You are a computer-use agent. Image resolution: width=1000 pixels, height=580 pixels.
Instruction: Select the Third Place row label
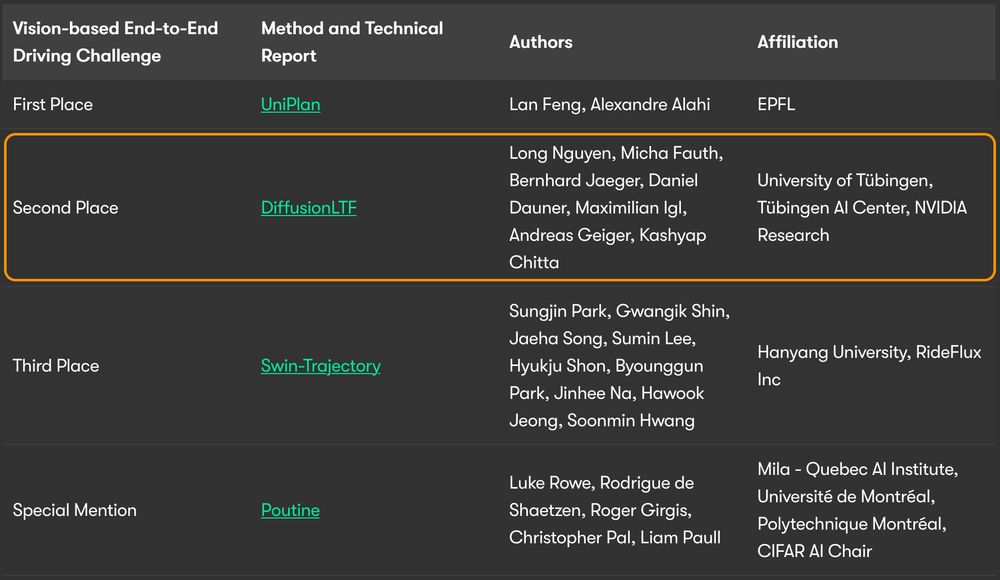[56, 366]
